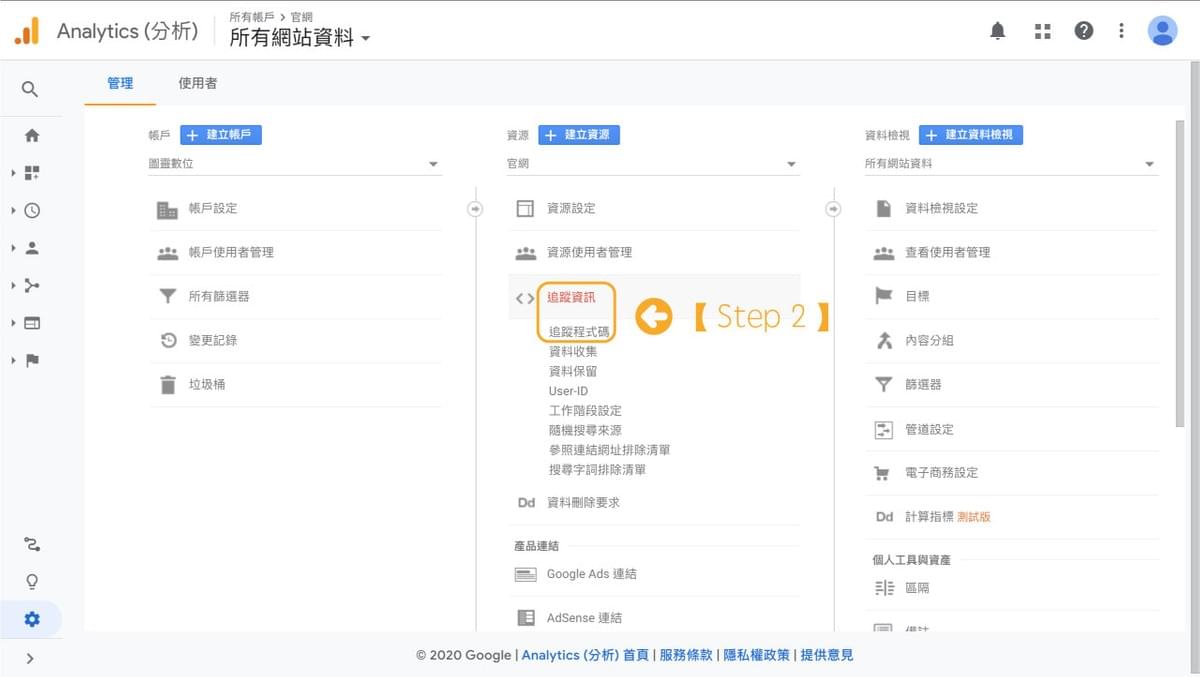1200x677 pixels.
Task: Go to Home via sidebar house icon
Action: tap(32, 135)
